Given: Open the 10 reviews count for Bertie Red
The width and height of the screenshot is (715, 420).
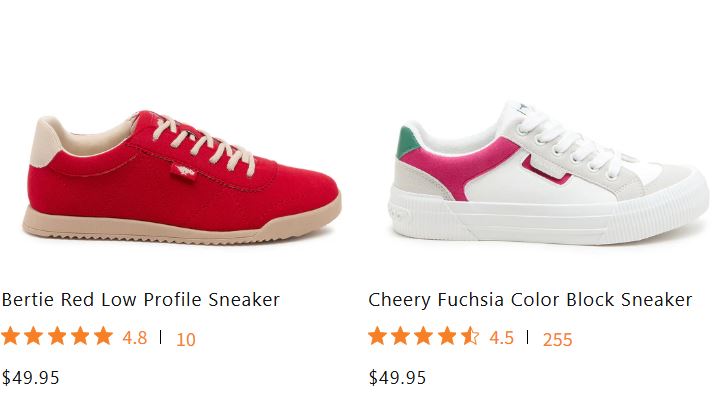Looking at the screenshot, I should [x=186, y=339].
